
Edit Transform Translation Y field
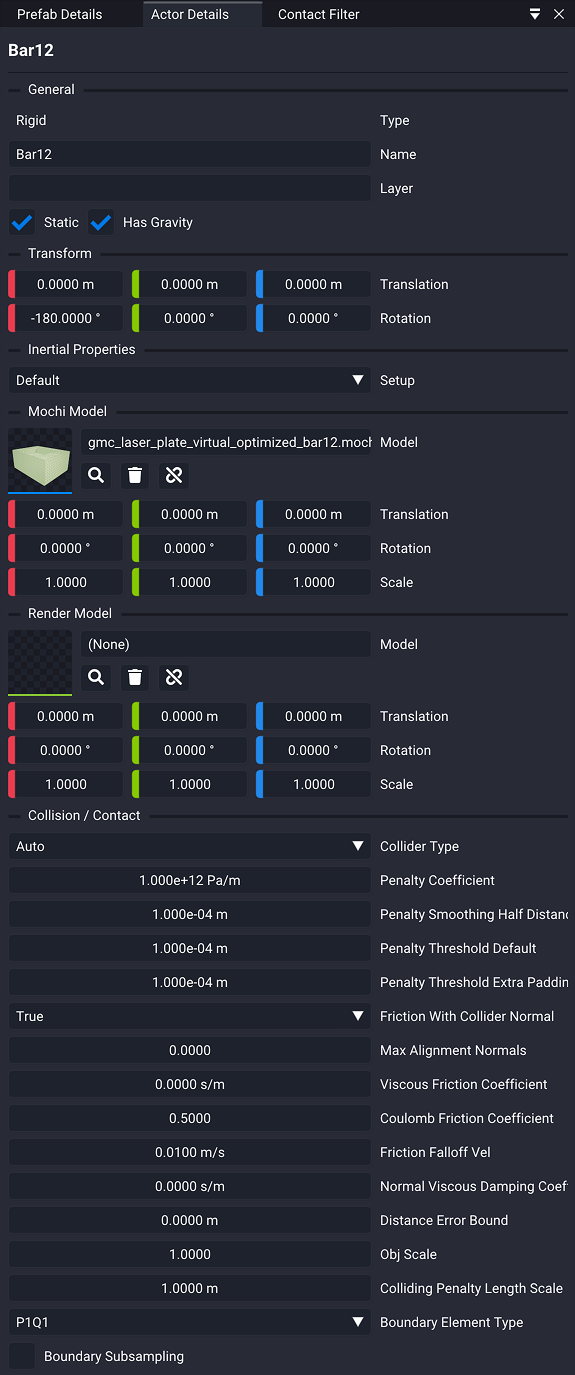[190, 284]
